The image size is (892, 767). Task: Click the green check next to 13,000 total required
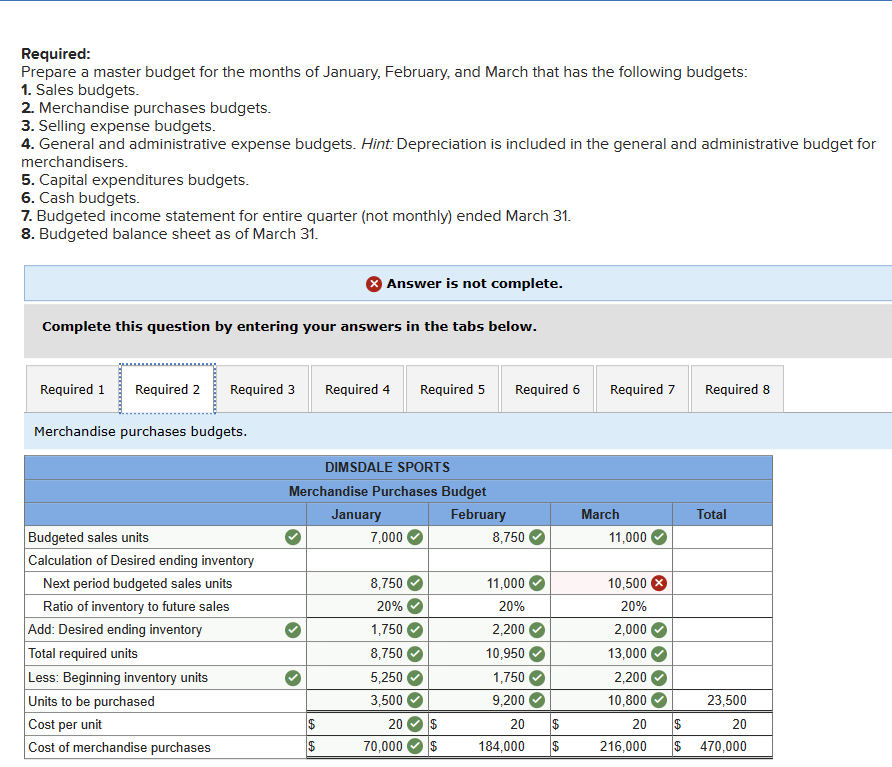(x=659, y=654)
